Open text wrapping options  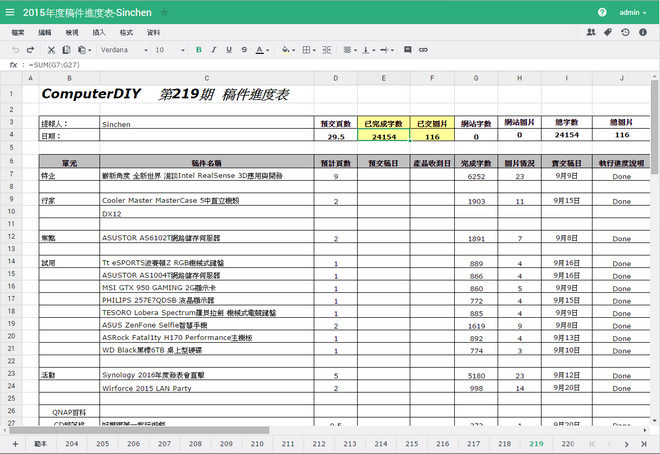pyautogui.click(x=386, y=50)
